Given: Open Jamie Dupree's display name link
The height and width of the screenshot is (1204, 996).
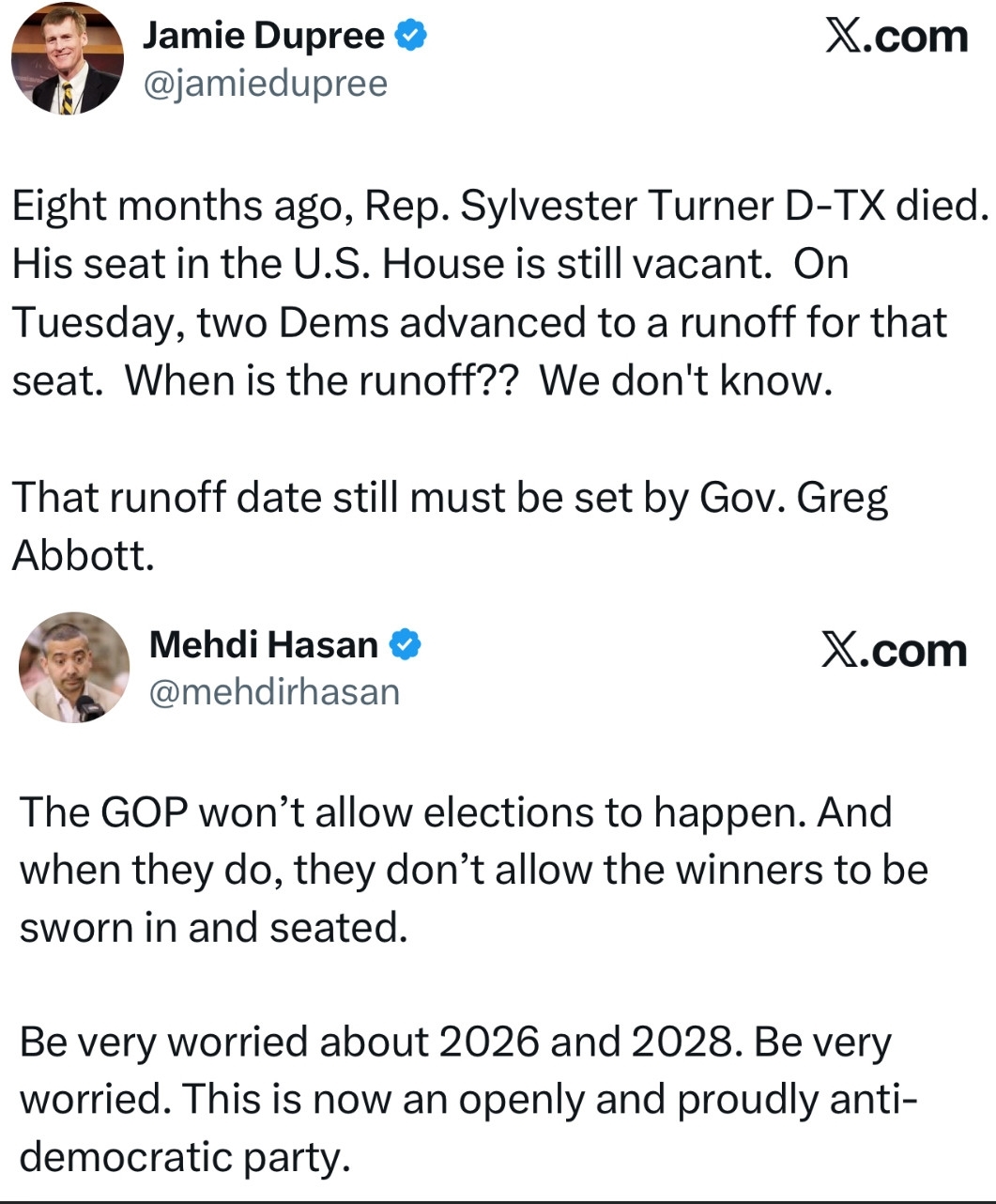Looking at the screenshot, I should coord(263,37).
